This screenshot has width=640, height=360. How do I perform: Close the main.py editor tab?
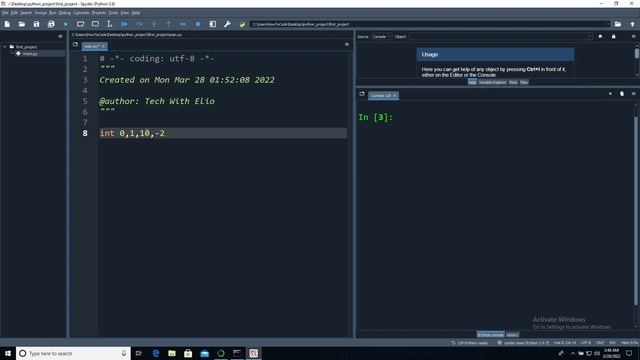coord(103,46)
